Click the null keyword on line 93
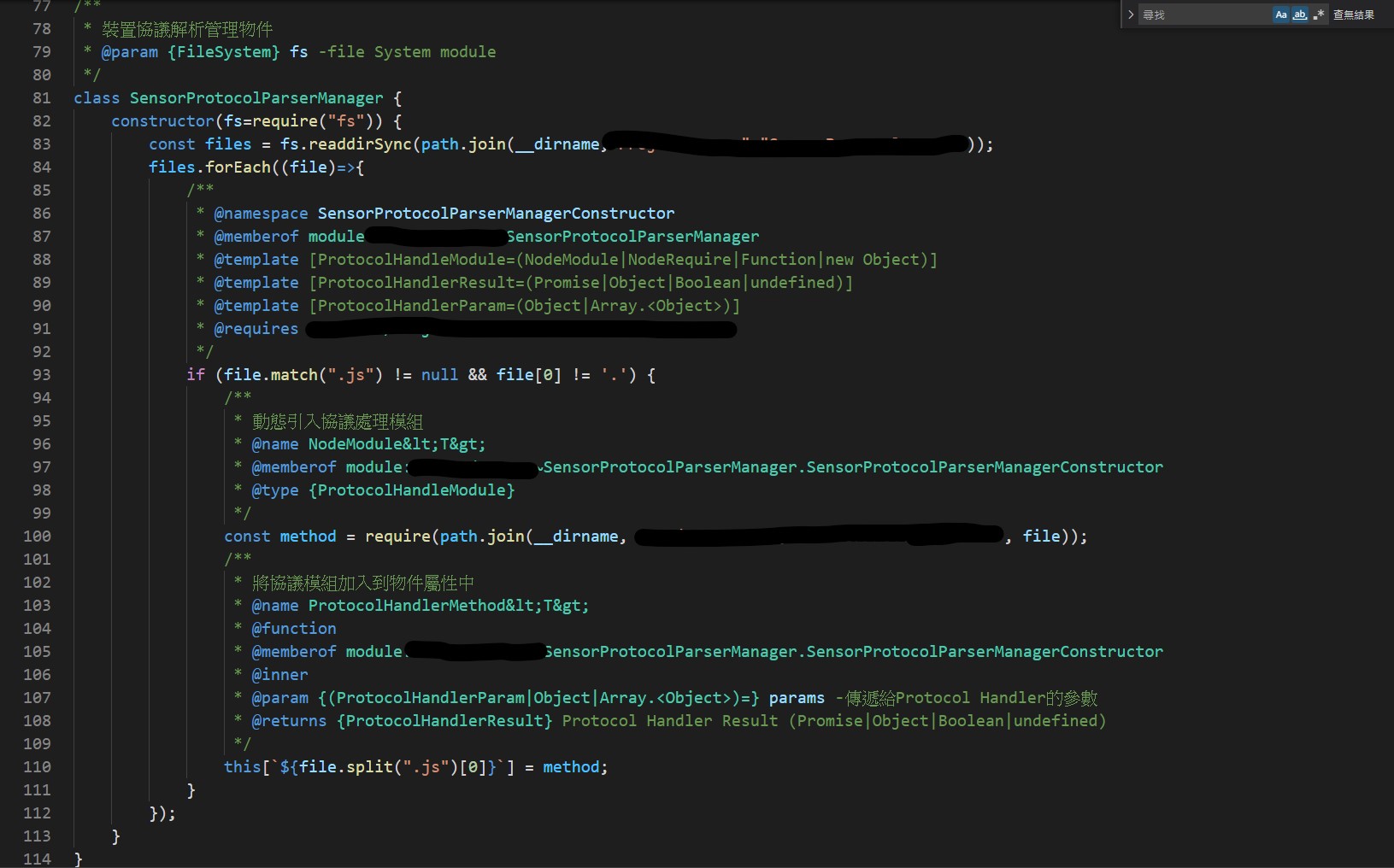Screen dimensions: 1394x868 [x=439, y=375]
